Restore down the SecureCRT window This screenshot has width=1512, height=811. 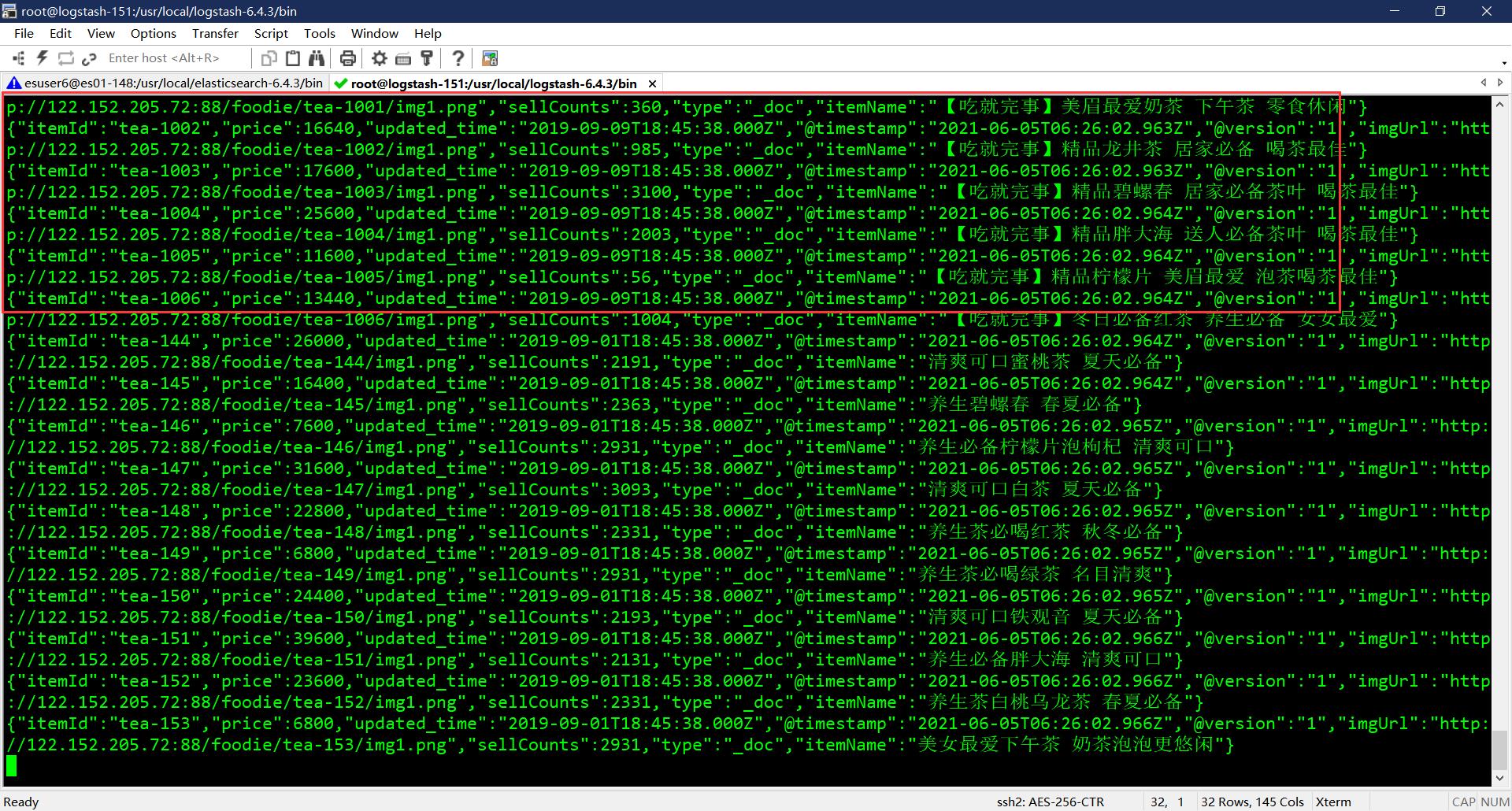(x=1440, y=11)
